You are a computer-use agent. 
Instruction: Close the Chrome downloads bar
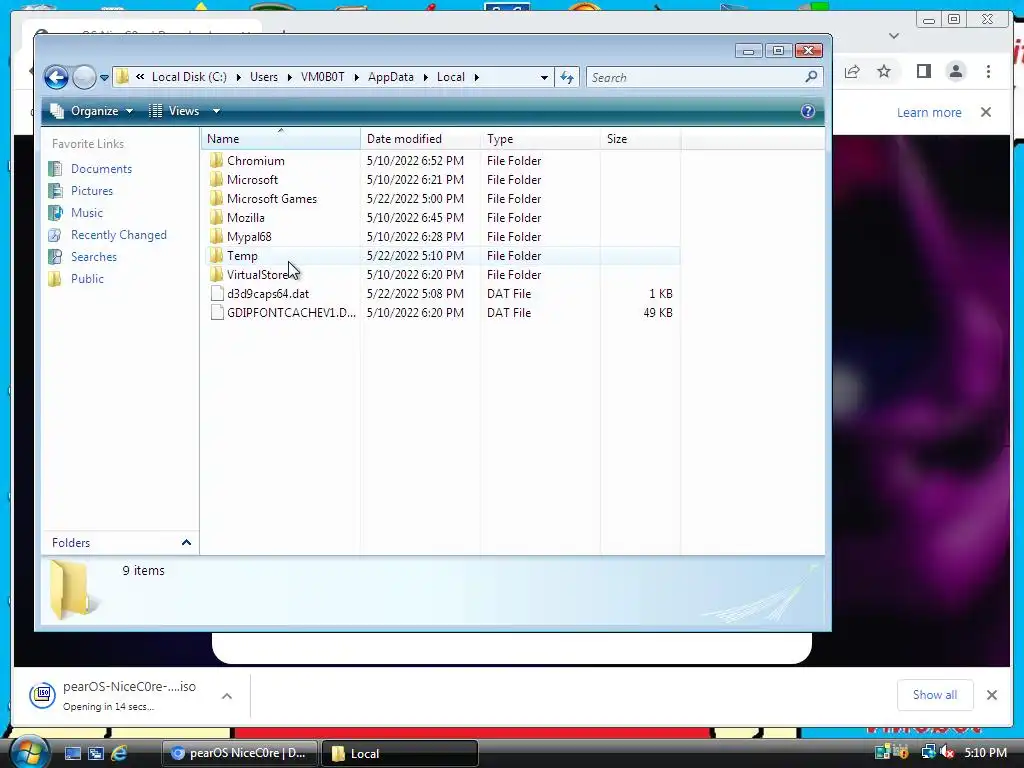(992, 695)
